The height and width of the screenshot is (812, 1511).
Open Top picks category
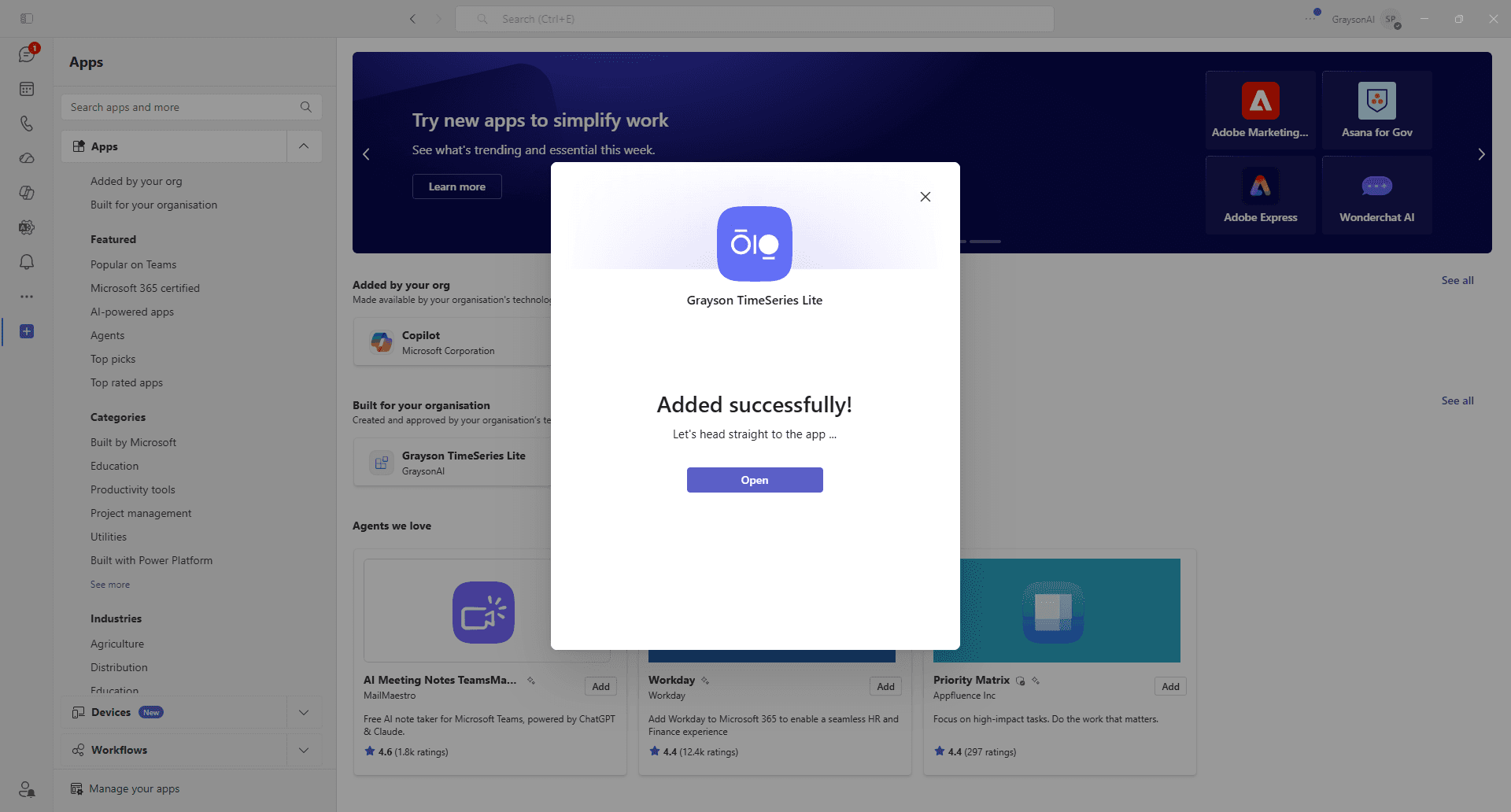[x=113, y=359]
